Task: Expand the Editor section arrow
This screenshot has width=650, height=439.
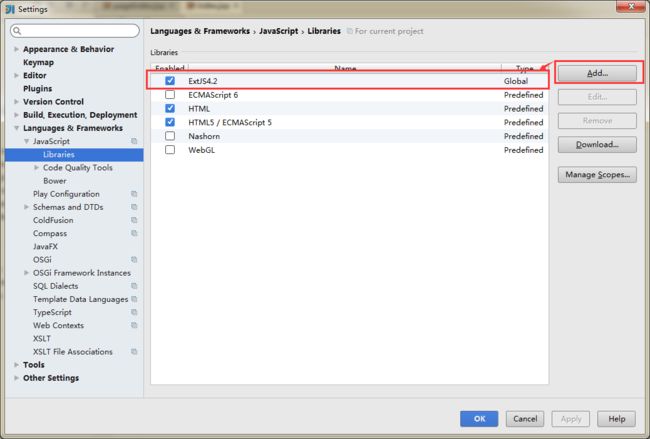Action: 17,75
